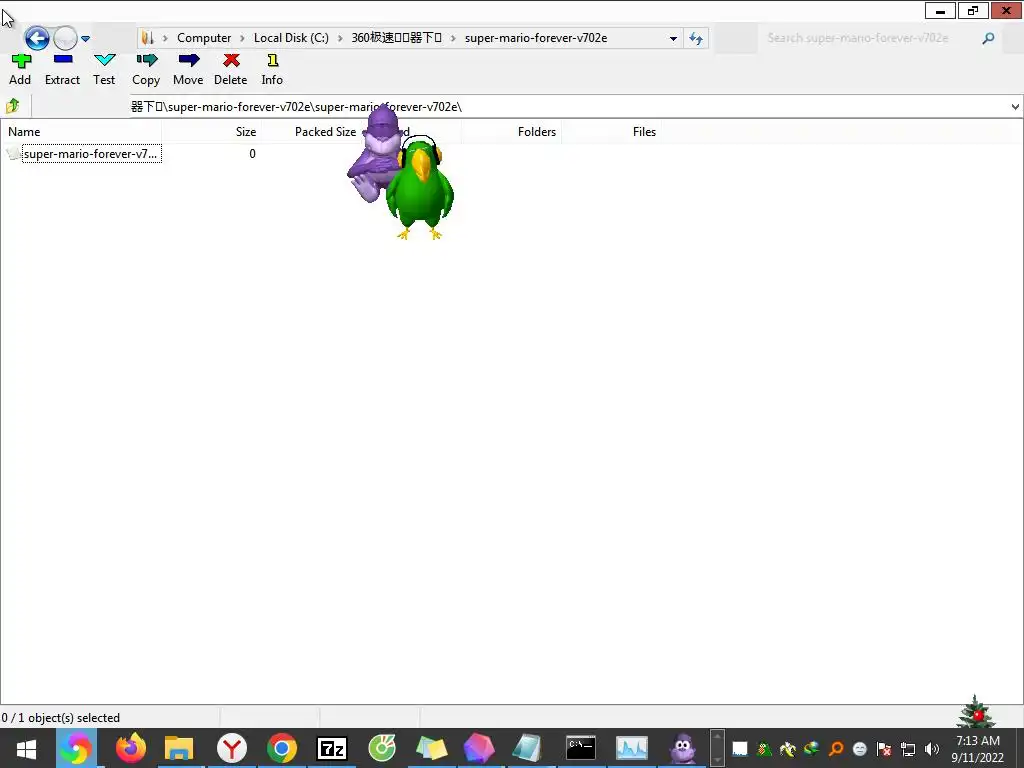Screen dimensions: 1024x768
Task: Click the Christmas tree desktop gadget
Action: click(976, 711)
